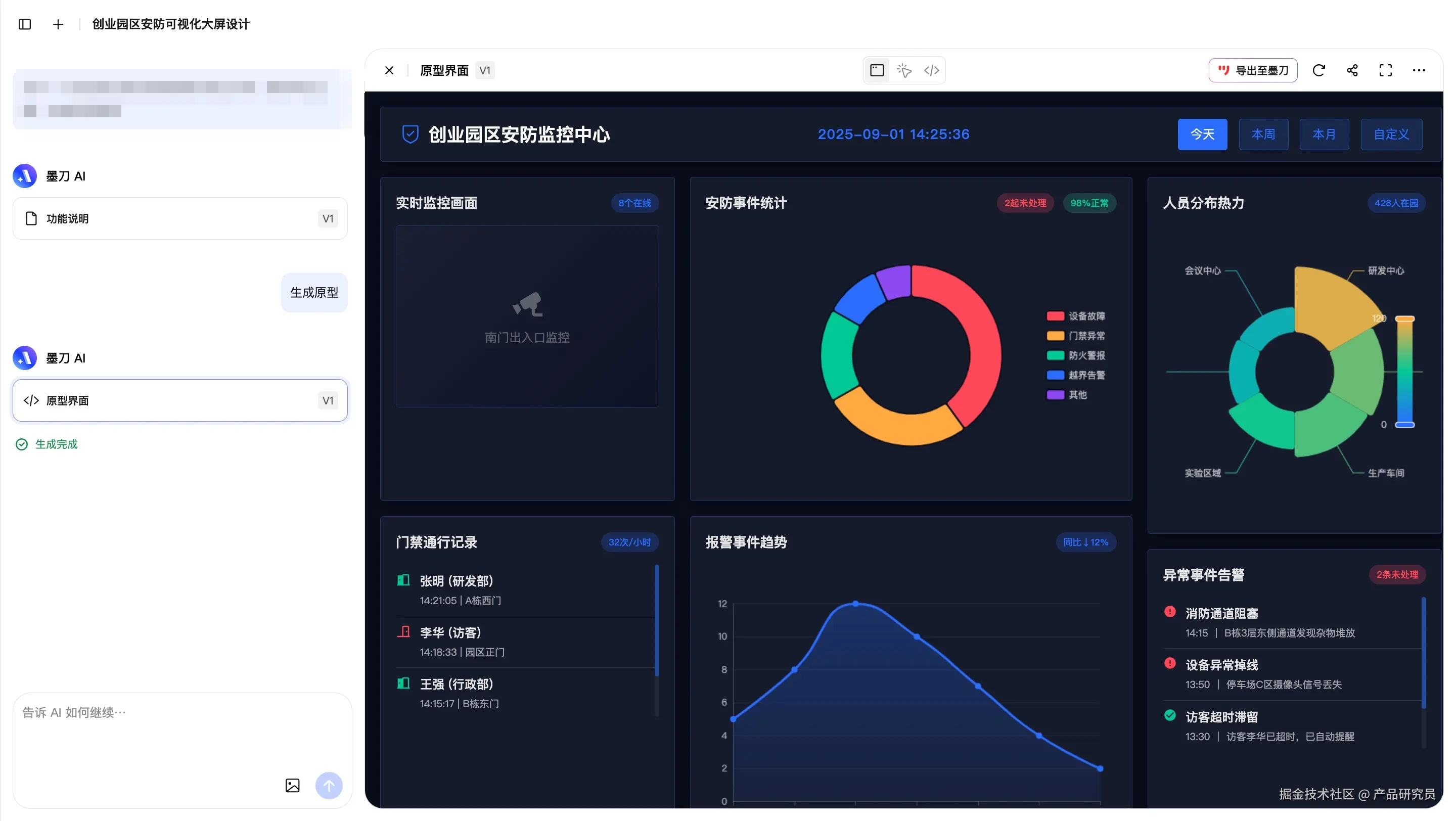Click the plus icon for new chat
Viewport: 1456px width, 821px height.
tap(58, 24)
